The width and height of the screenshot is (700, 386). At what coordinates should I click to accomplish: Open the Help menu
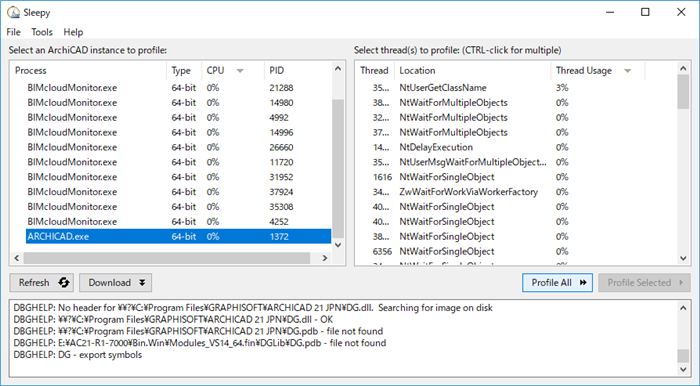point(73,32)
